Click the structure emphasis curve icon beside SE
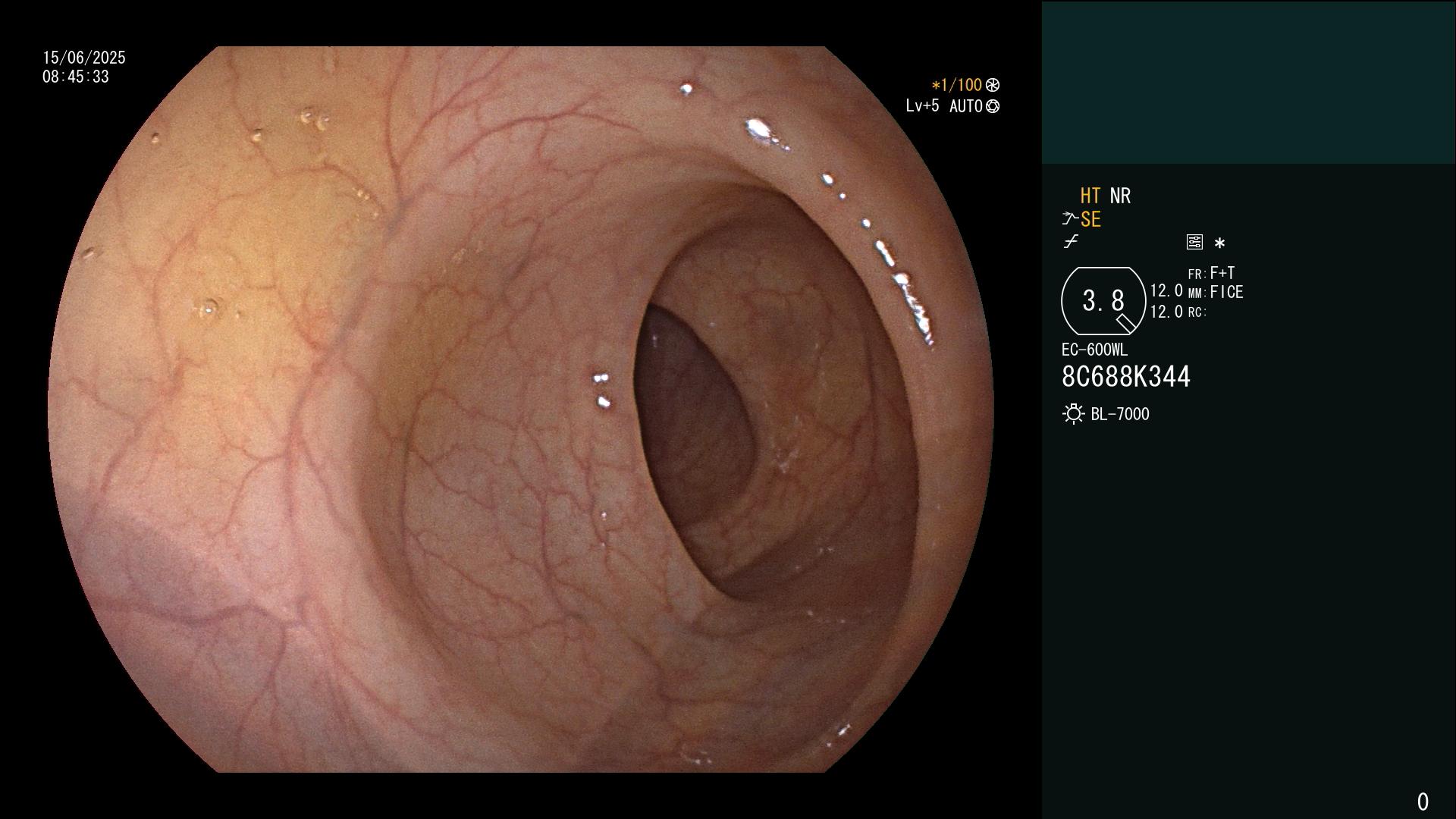 (x=1070, y=219)
